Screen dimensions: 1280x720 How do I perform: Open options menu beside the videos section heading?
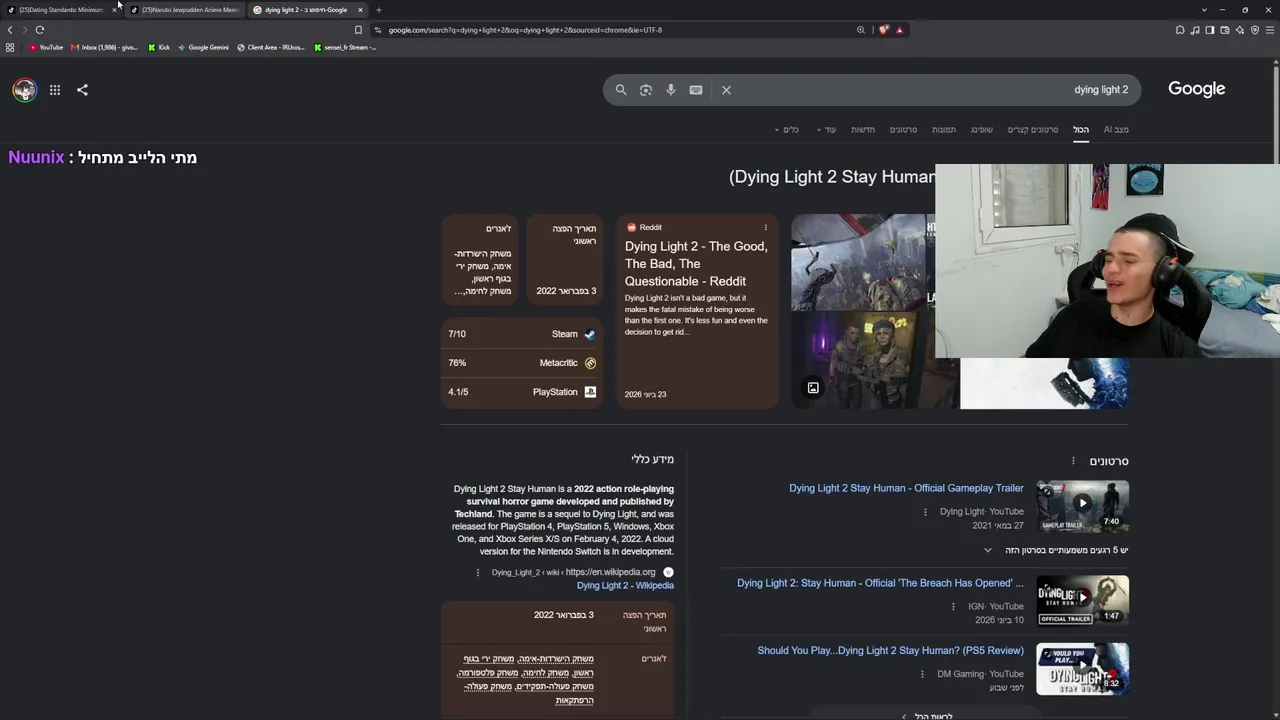click(x=1073, y=461)
